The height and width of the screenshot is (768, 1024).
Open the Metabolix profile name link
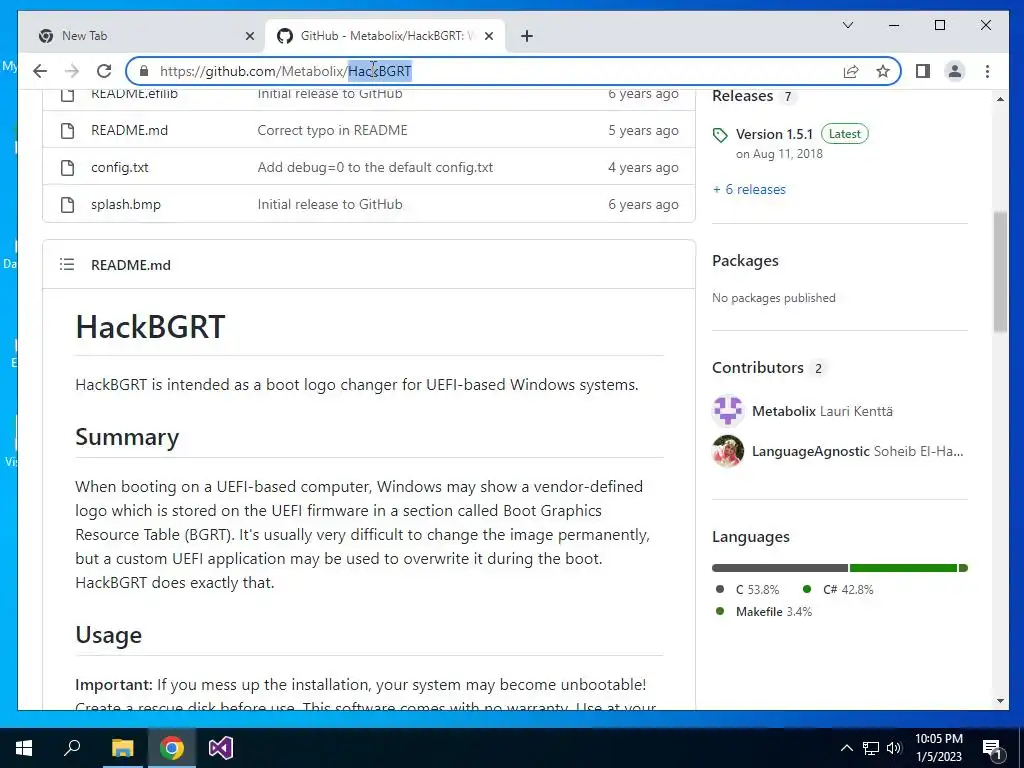coord(784,411)
